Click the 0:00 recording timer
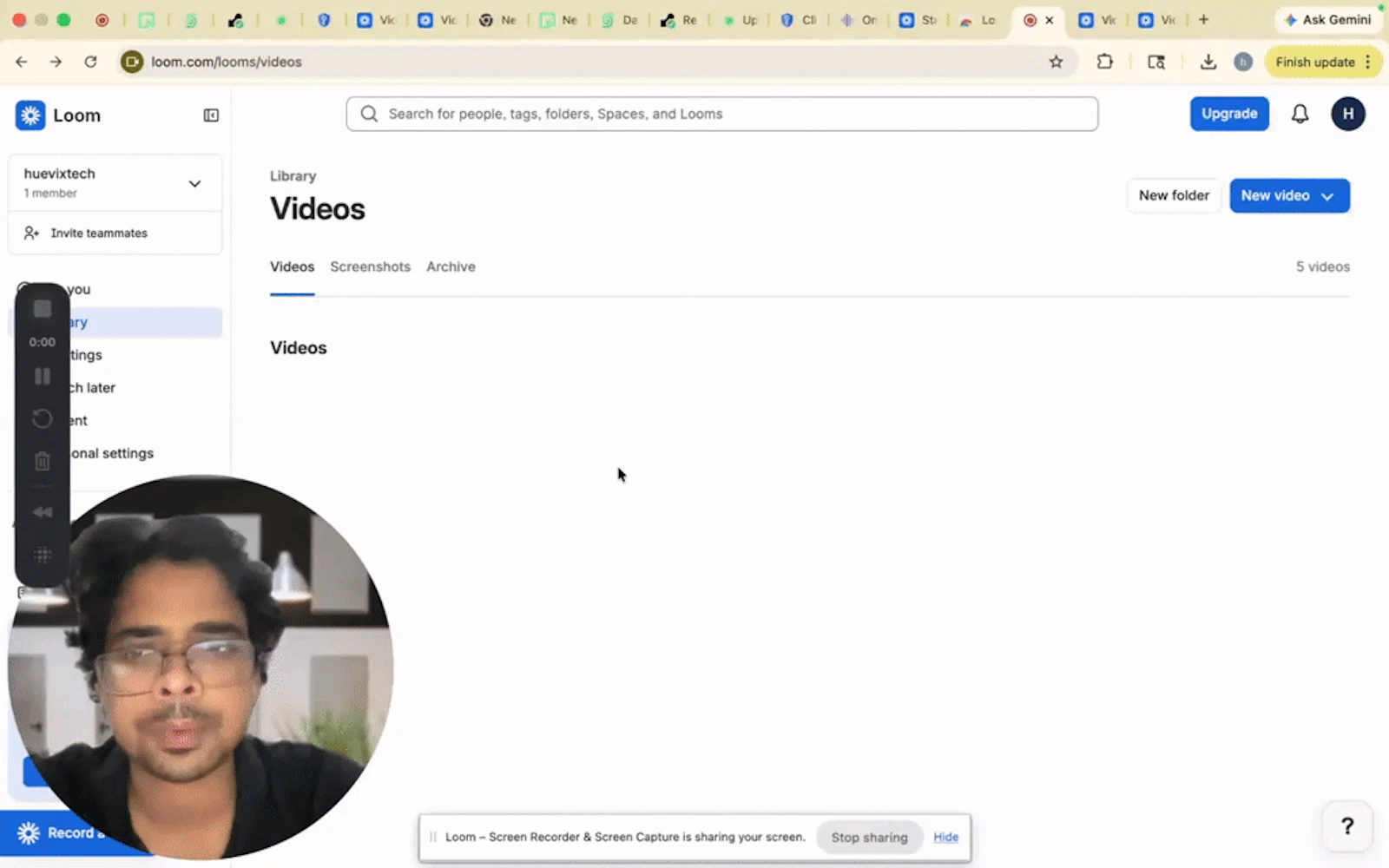The height and width of the screenshot is (868, 1389). 42,342
